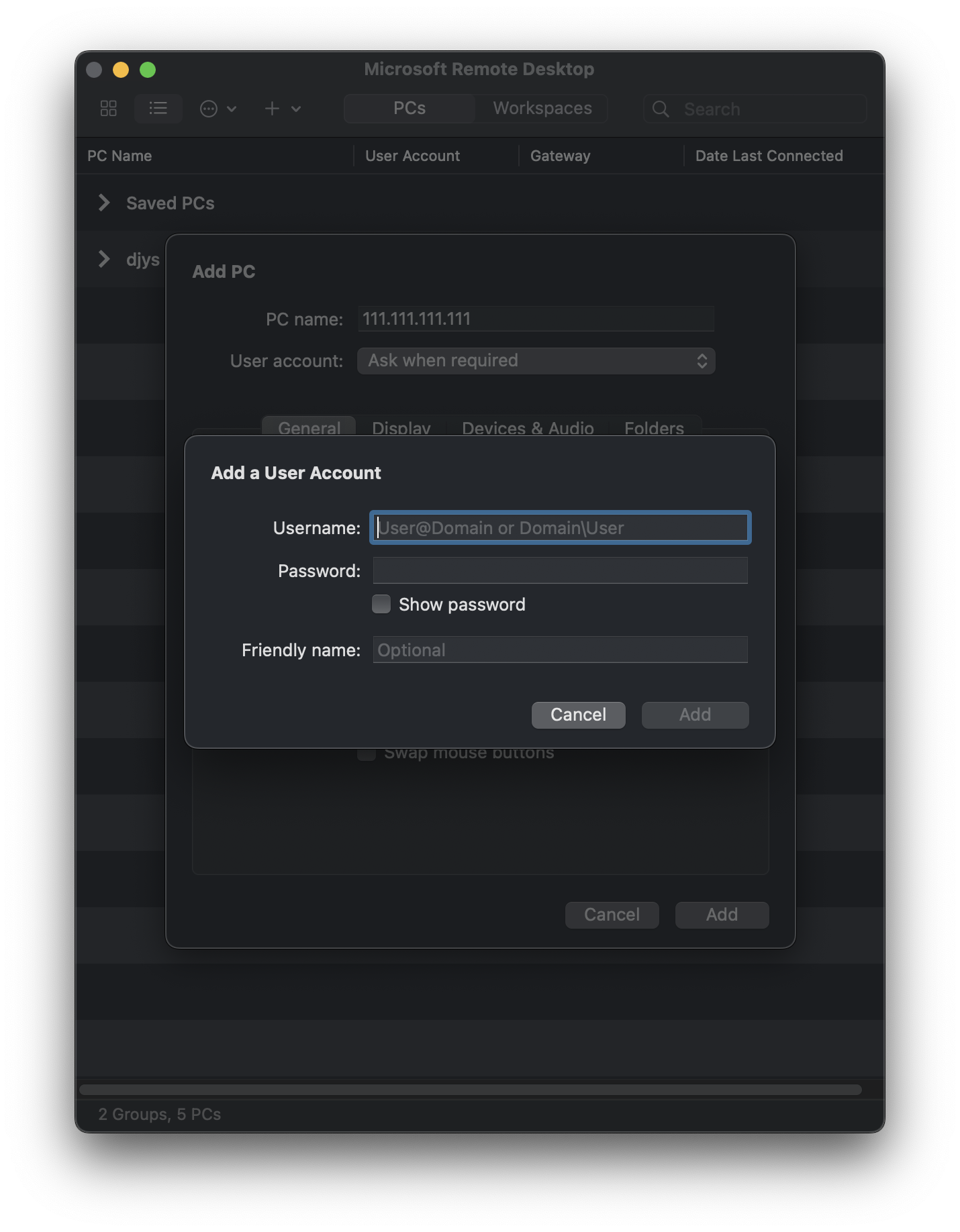Click the Password input field
This screenshot has width=960, height=1232.
(561, 570)
